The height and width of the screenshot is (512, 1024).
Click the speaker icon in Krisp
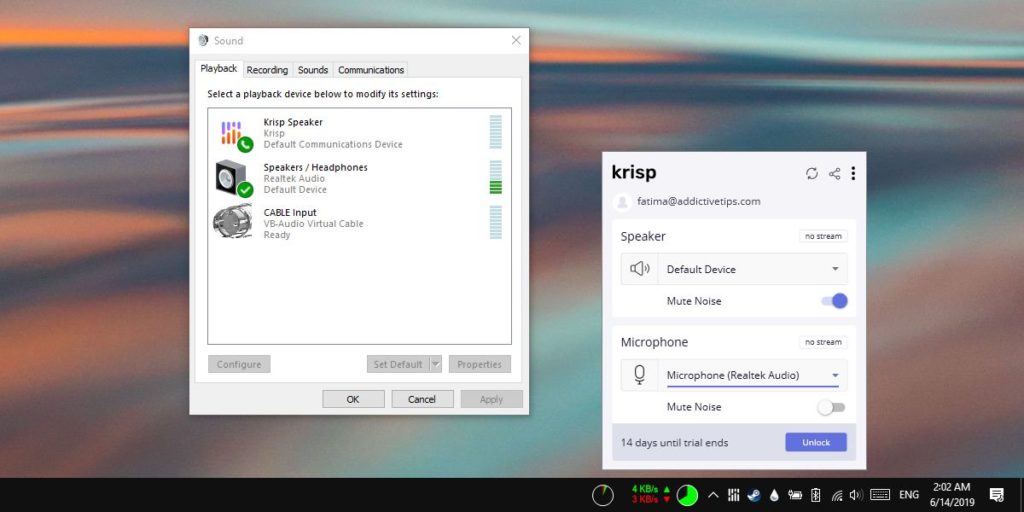[x=640, y=269]
